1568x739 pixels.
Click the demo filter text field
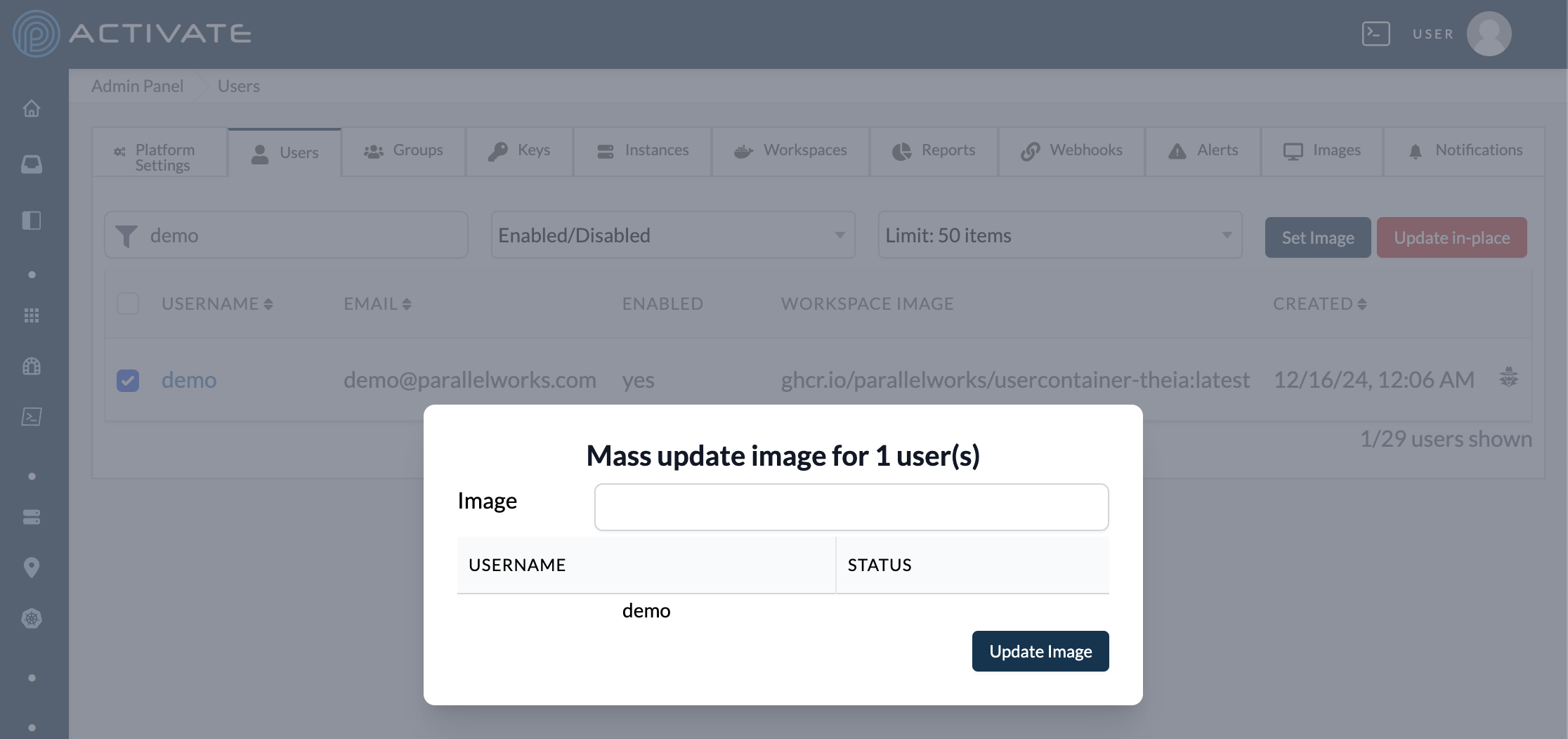(x=286, y=235)
